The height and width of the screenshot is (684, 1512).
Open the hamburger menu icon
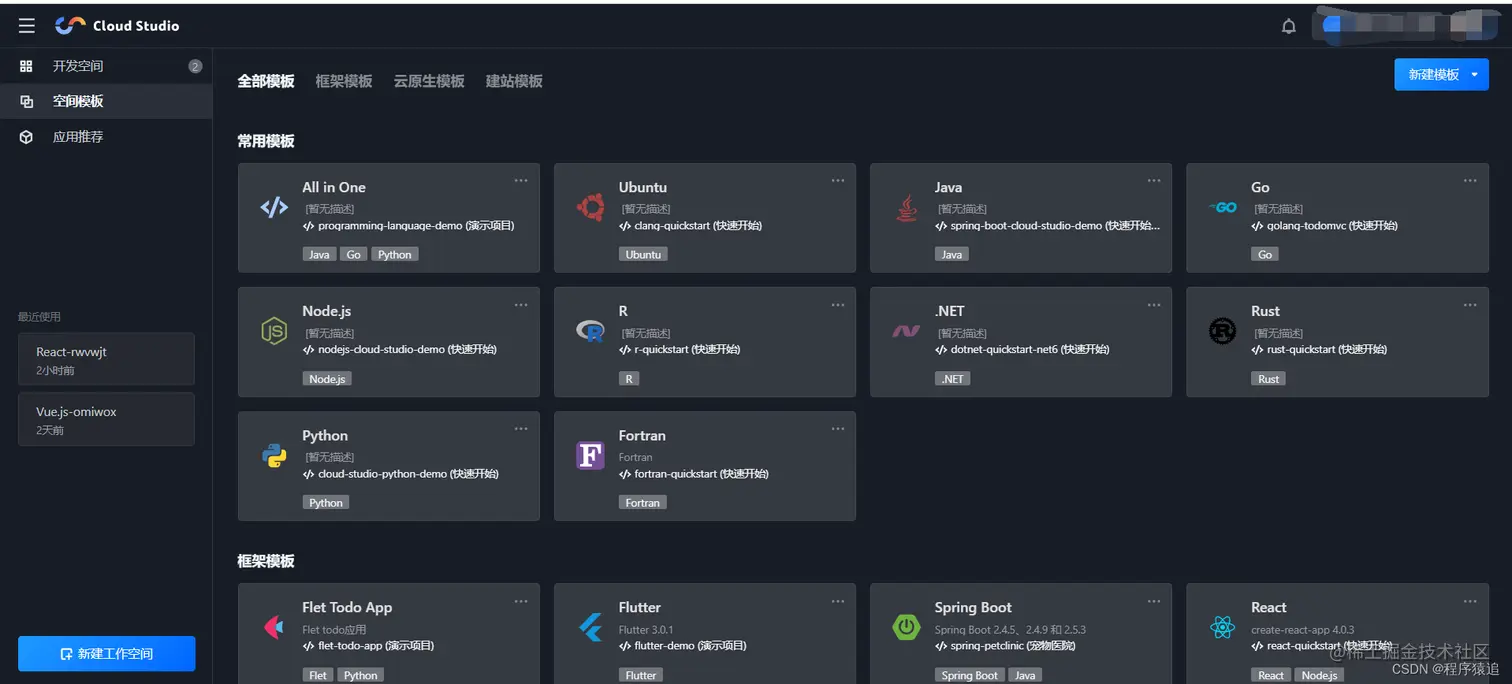tap(27, 26)
